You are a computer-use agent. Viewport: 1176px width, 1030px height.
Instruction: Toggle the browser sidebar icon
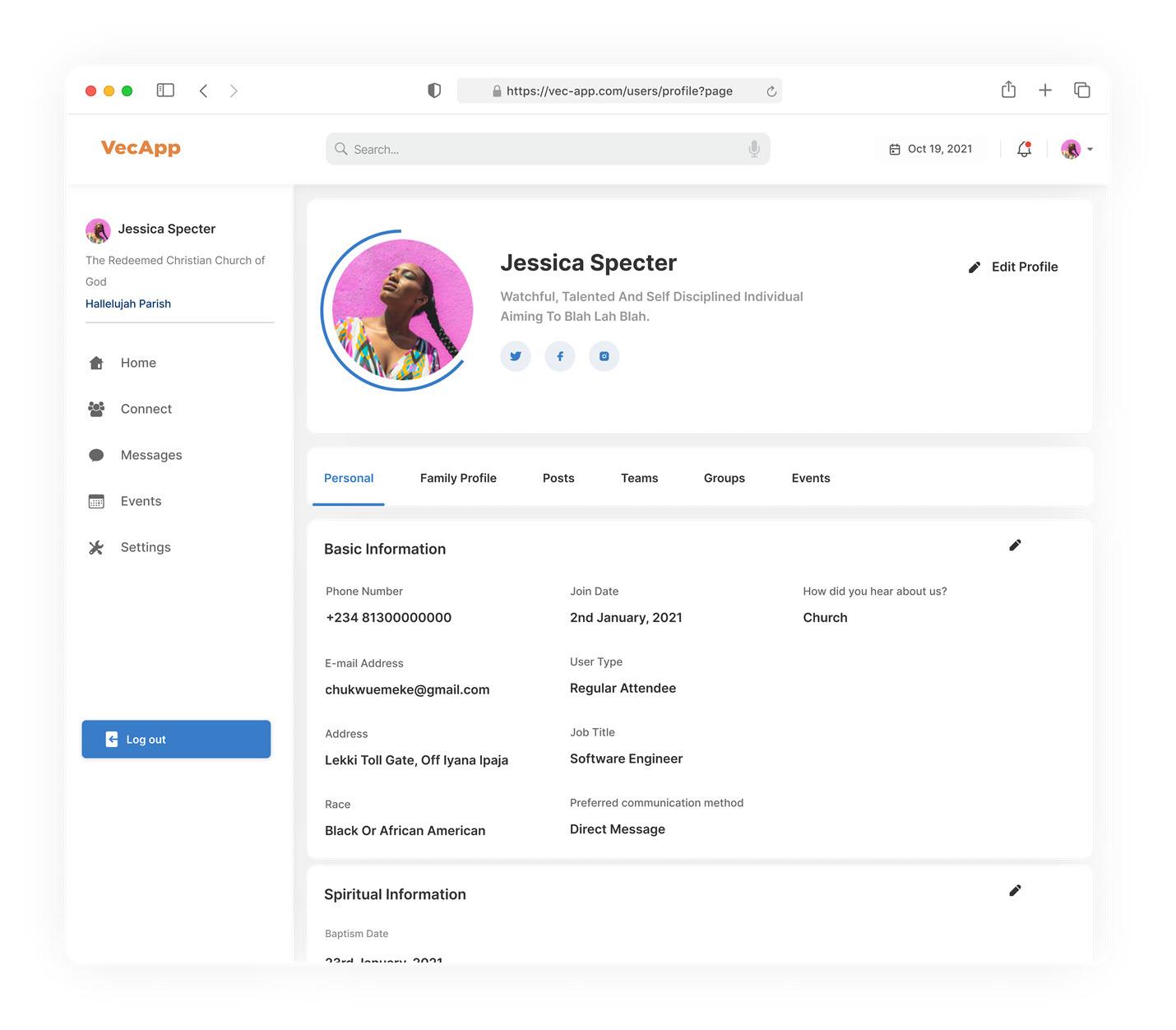pyautogui.click(x=165, y=90)
